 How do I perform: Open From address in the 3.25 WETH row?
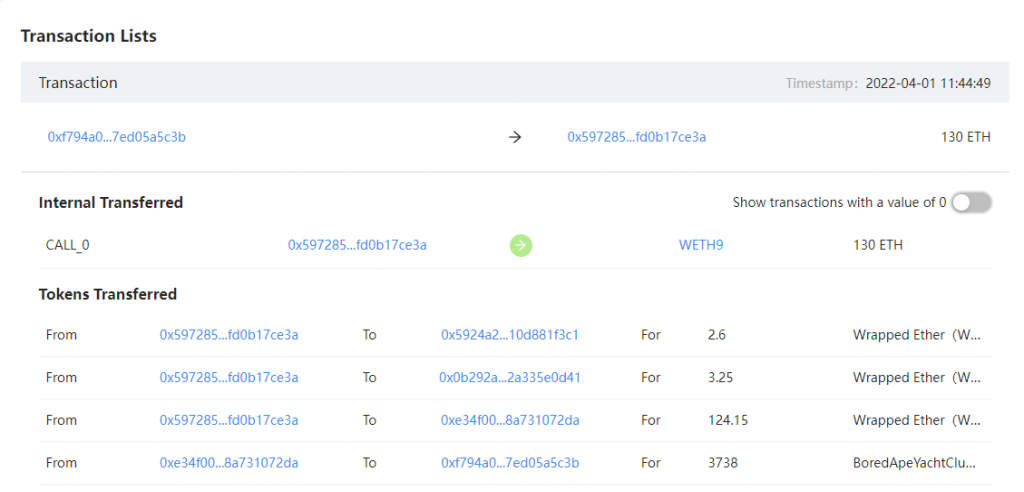[229, 378]
